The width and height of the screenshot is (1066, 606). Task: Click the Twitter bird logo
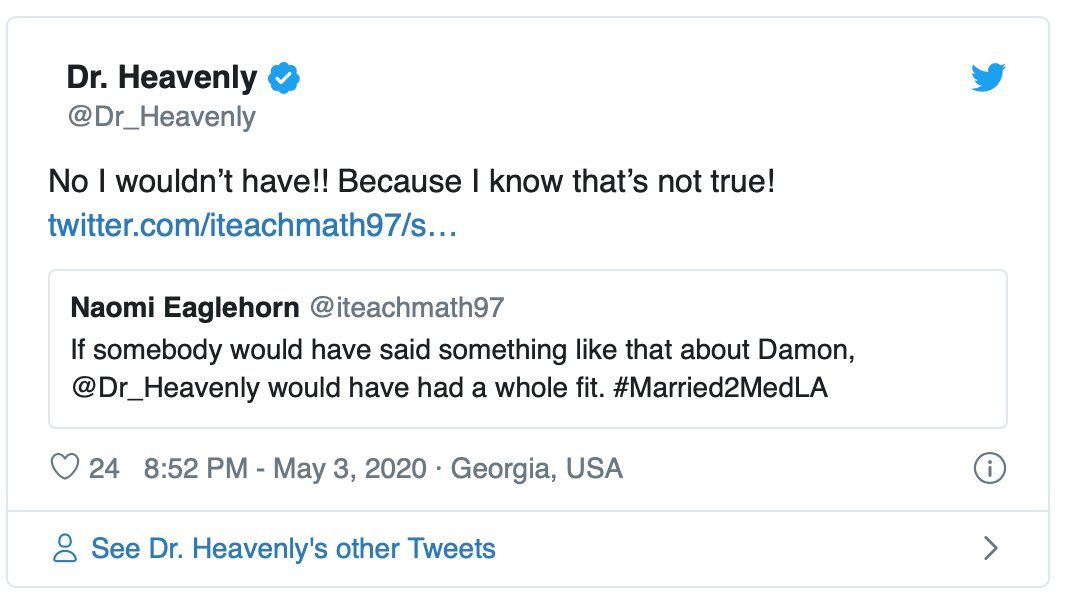pyautogui.click(x=988, y=78)
